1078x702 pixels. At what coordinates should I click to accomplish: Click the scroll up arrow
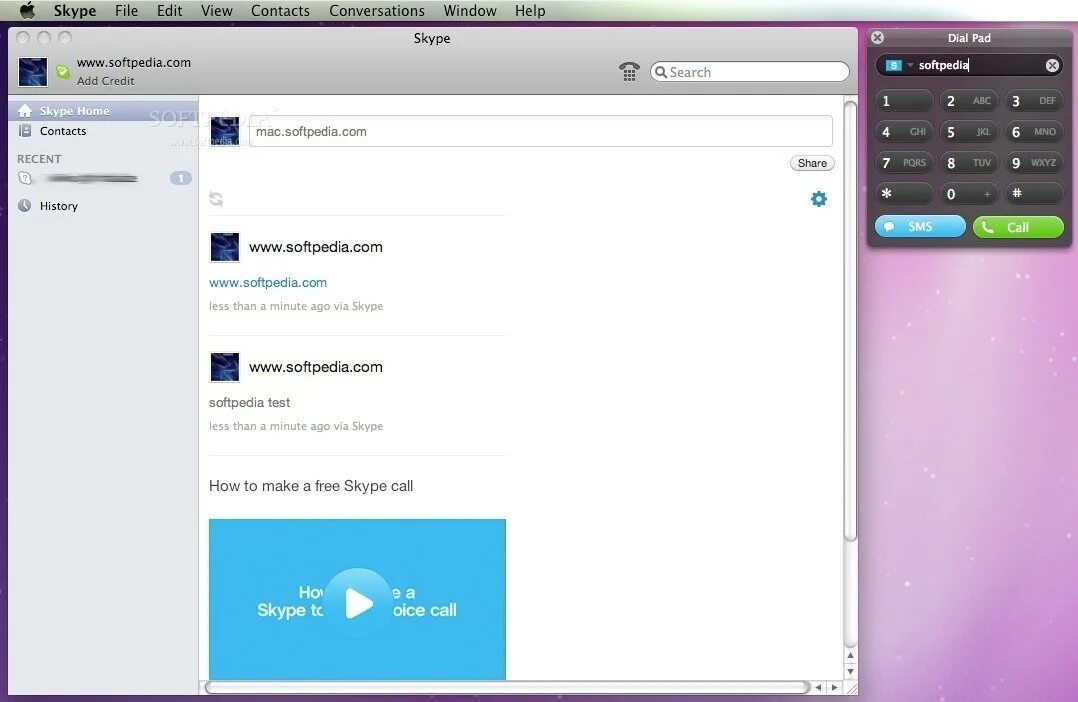(850, 655)
